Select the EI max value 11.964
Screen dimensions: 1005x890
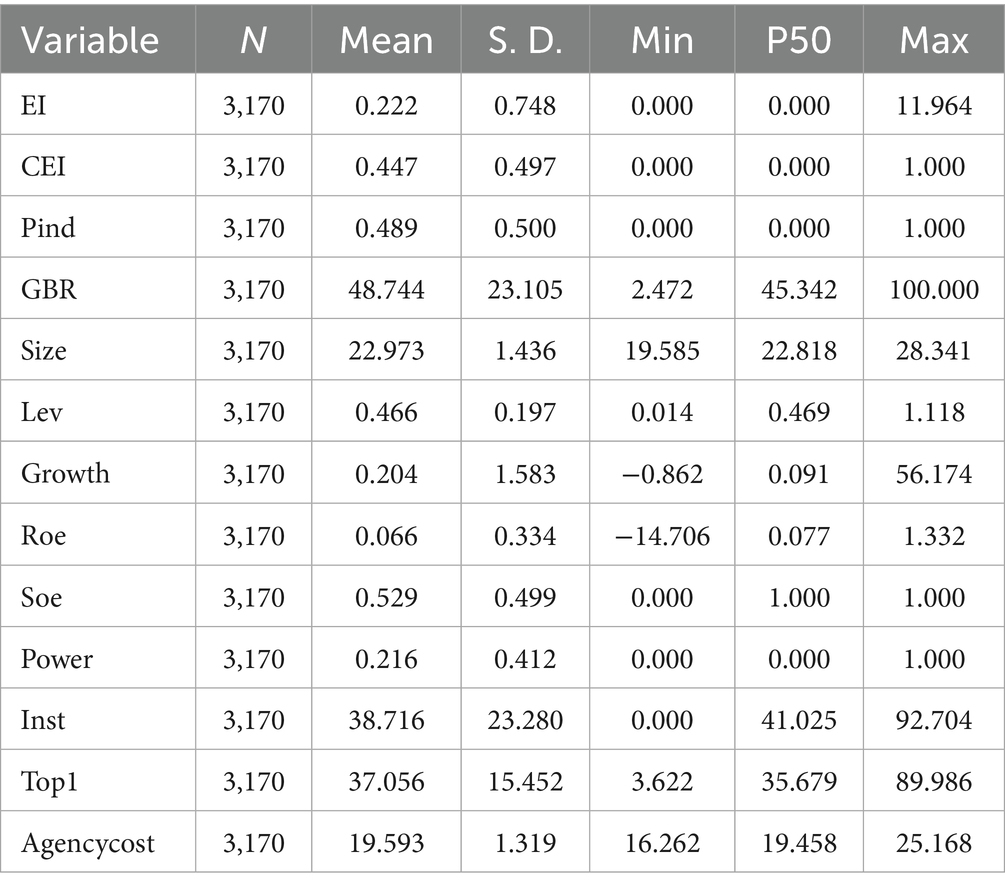(934, 105)
